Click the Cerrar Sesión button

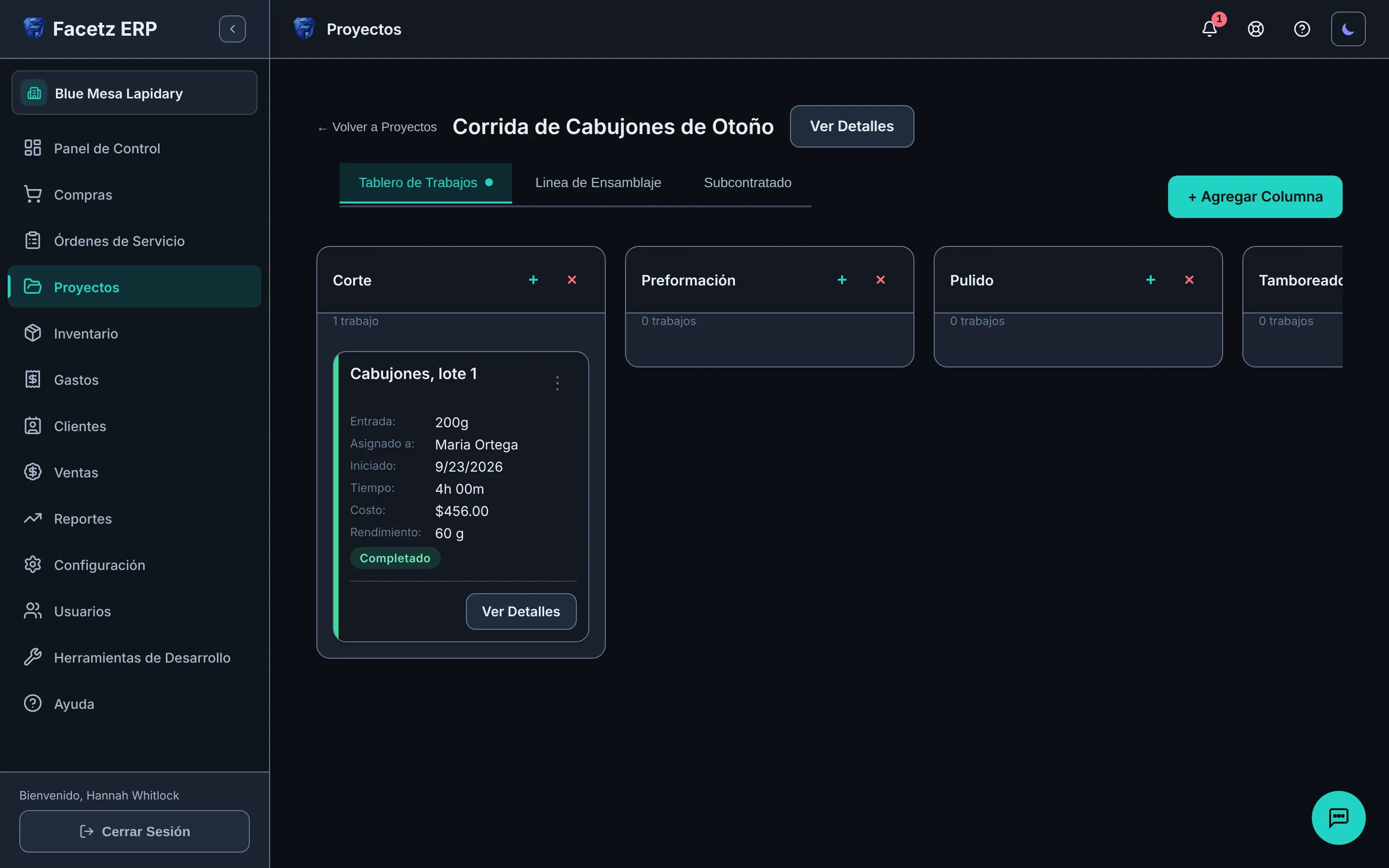(x=134, y=831)
